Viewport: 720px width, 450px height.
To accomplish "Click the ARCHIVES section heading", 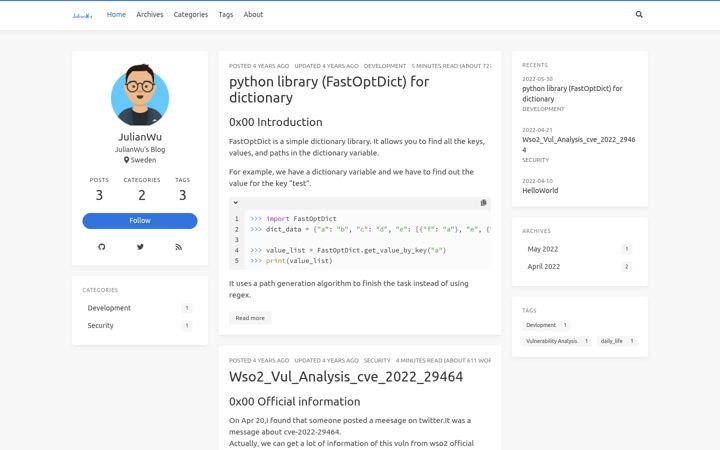I will pyautogui.click(x=536, y=231).
